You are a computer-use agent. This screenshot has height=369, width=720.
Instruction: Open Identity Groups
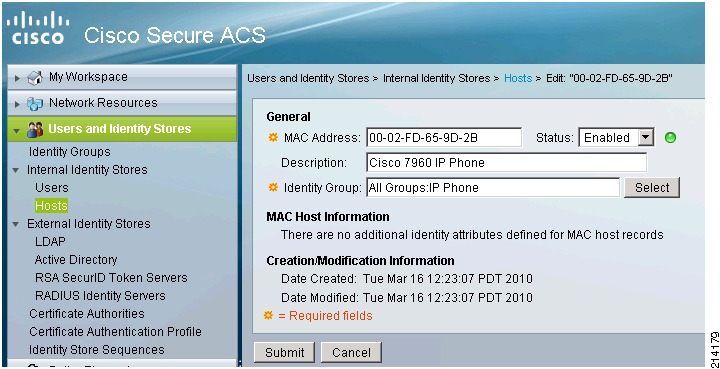(69, 151)
